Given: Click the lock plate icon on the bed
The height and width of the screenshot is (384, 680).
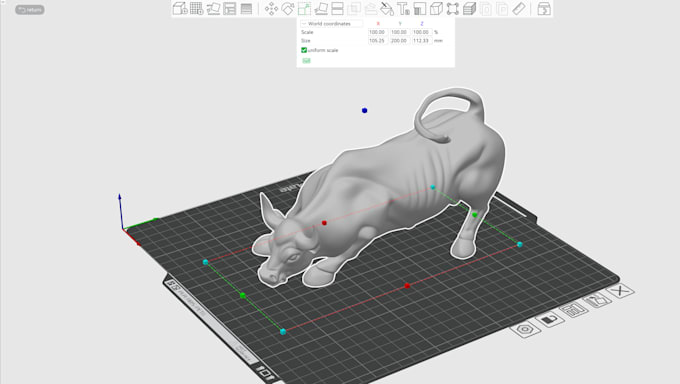Looking at the screenshot, I should (549, 320).
